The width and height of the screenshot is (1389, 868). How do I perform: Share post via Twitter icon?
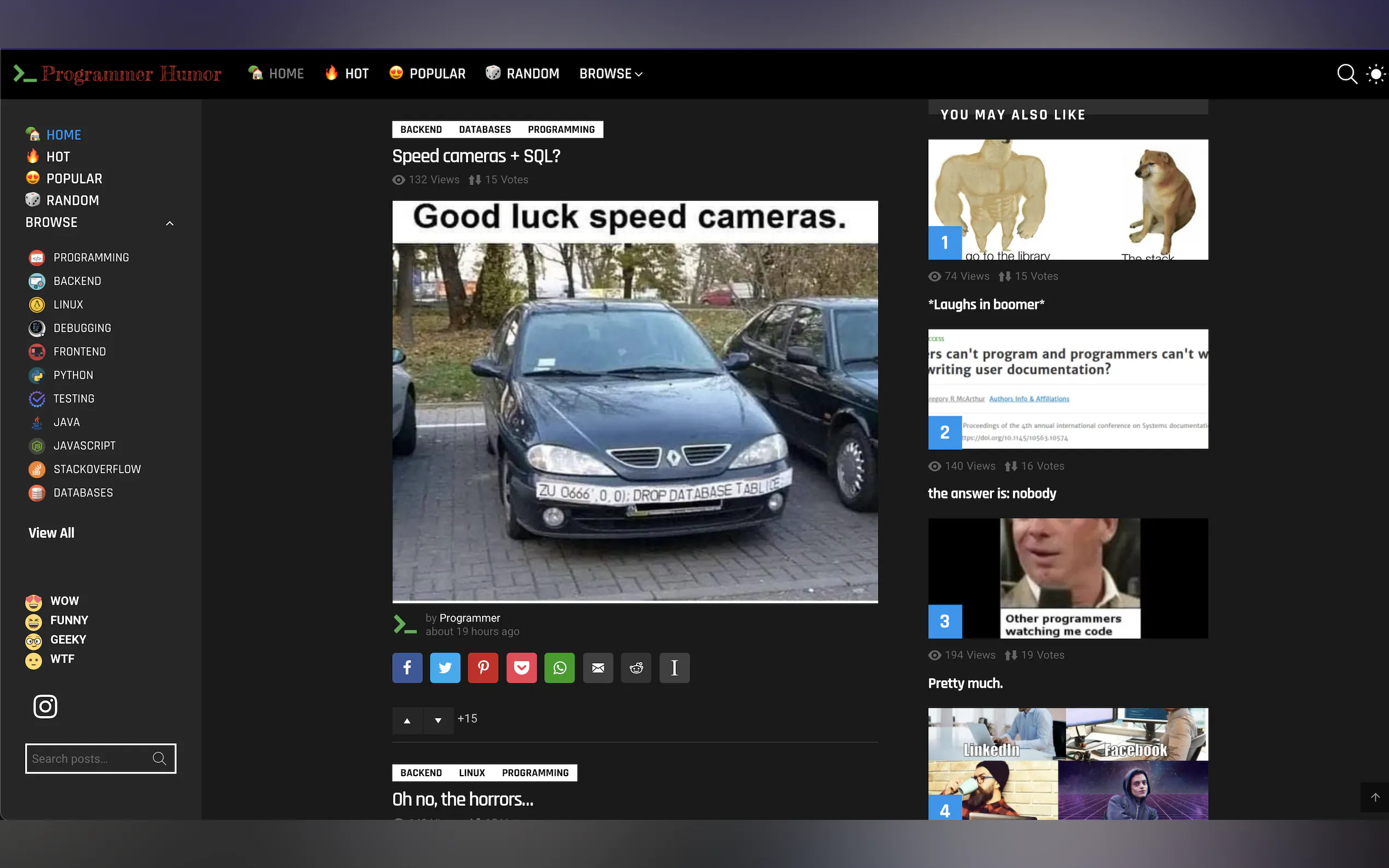tap(445, 667)
